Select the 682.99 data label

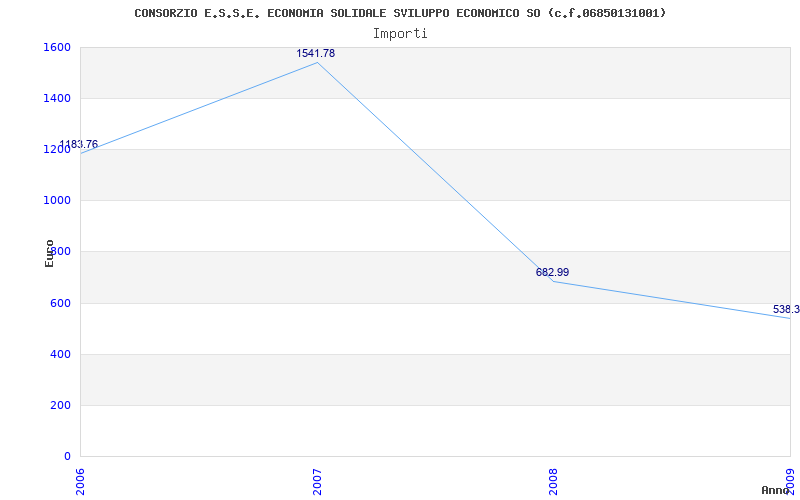552,272
